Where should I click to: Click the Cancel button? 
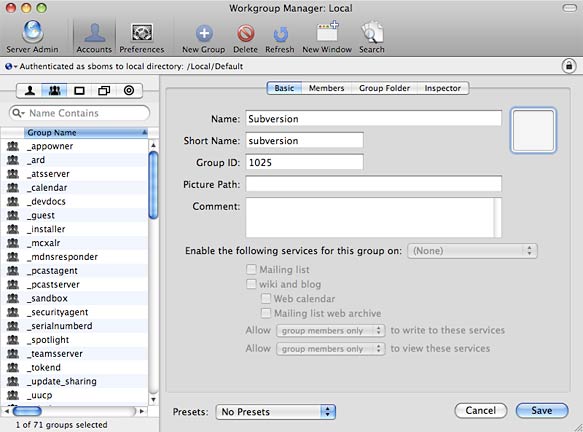481,410
